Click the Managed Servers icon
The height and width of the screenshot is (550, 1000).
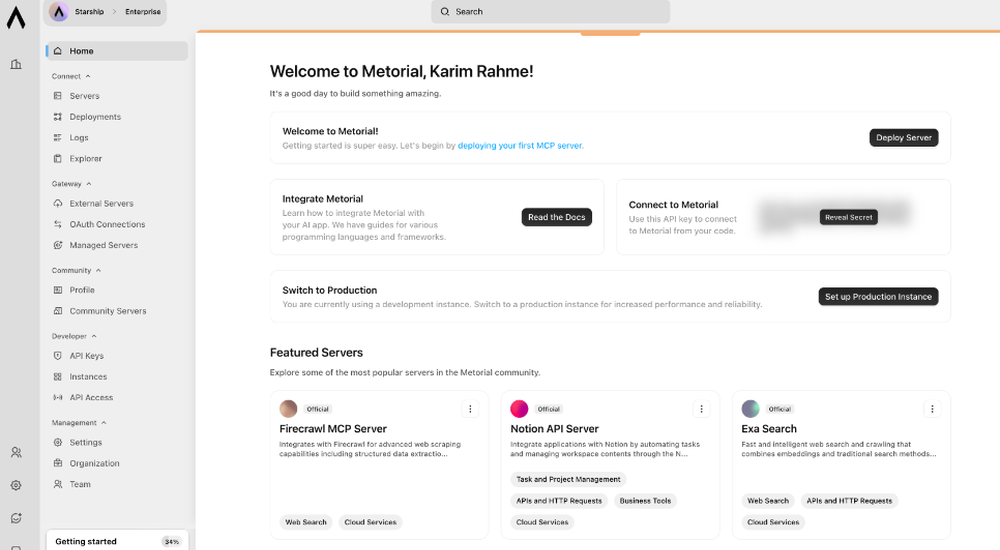click(58, 245)
